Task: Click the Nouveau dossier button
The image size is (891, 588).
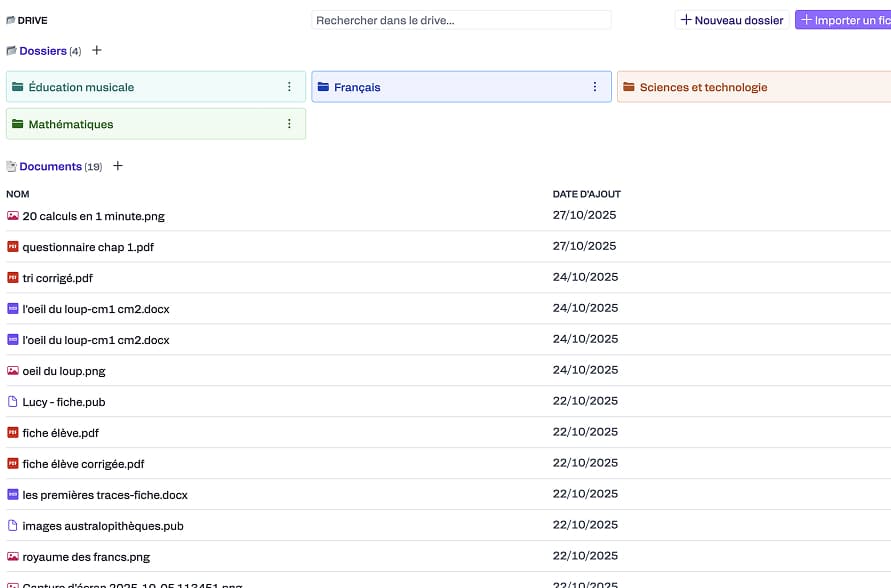Action: tap(731, 20)
